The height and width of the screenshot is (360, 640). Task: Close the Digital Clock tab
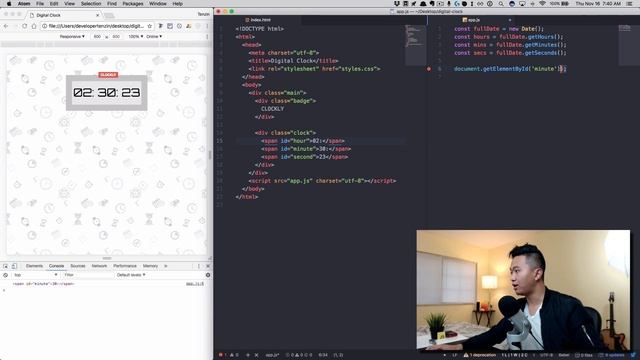(98, 15)
